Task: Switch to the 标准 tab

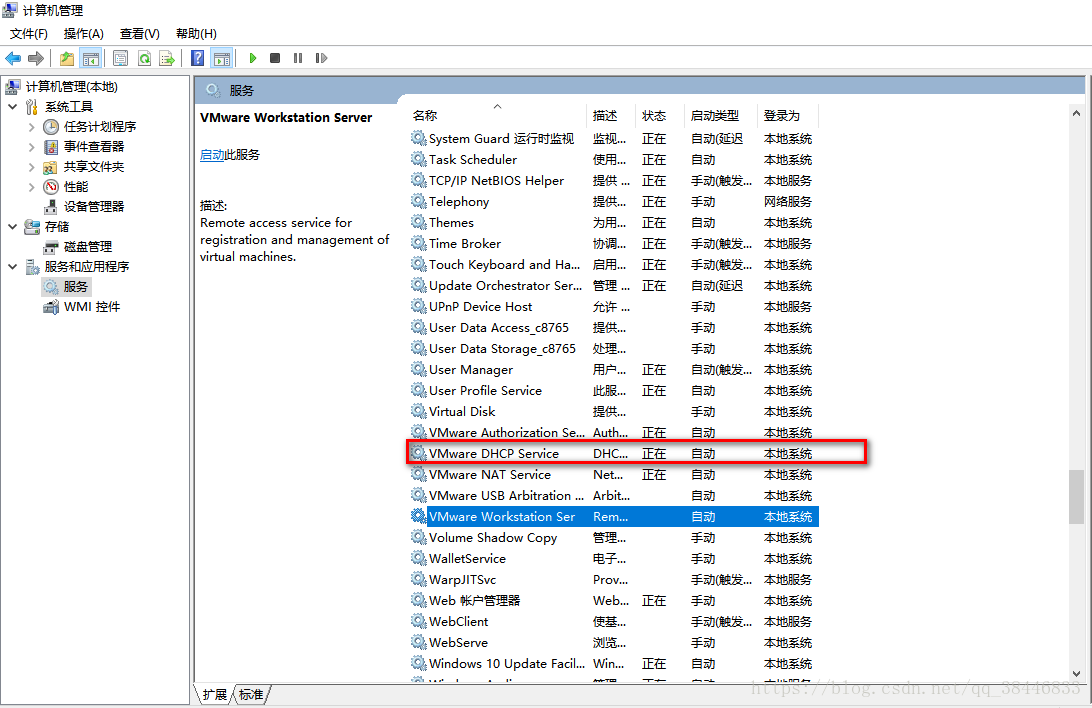Action: [251, 694]
